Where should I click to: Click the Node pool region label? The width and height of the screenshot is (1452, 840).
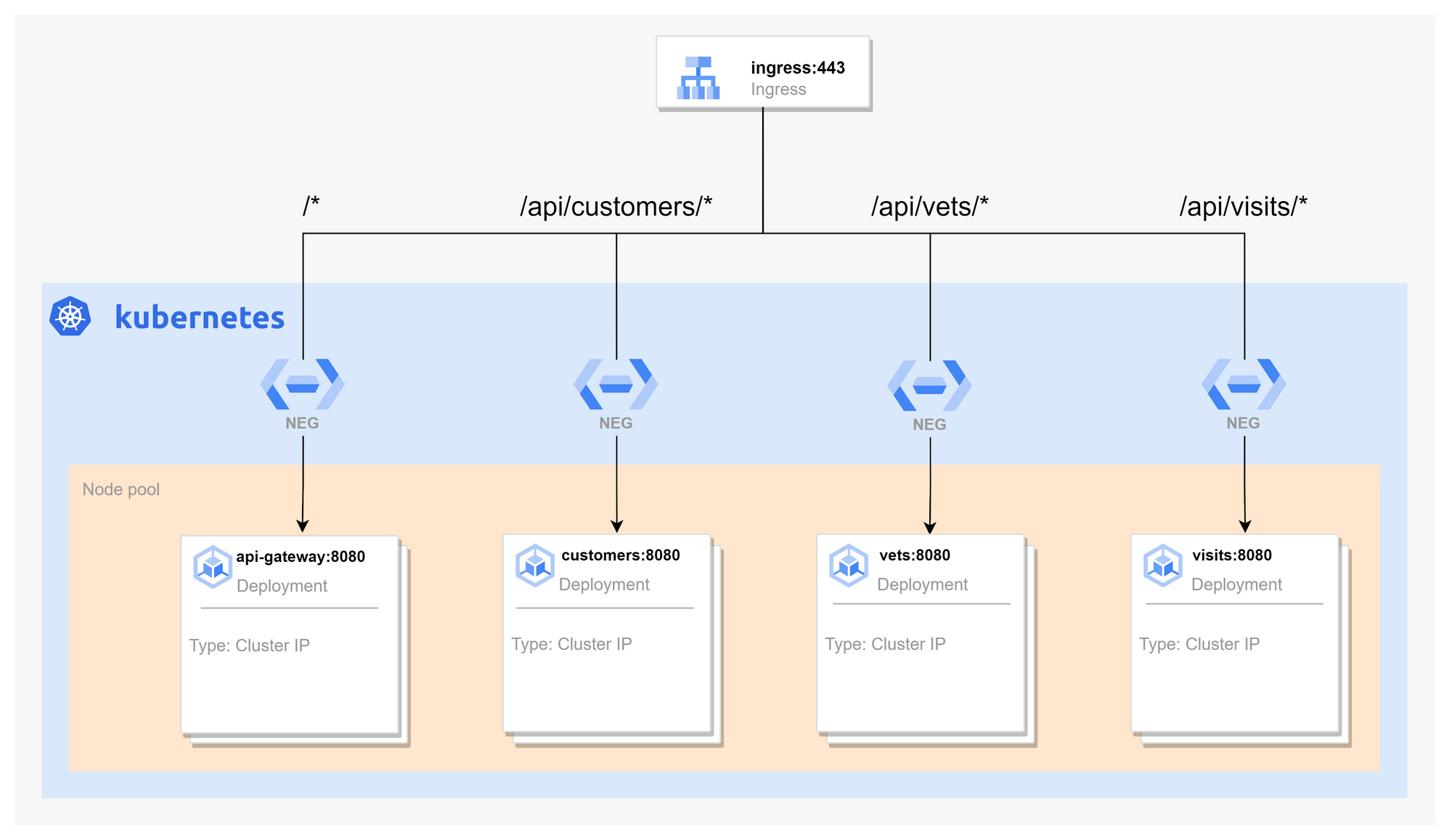[121, 489]
